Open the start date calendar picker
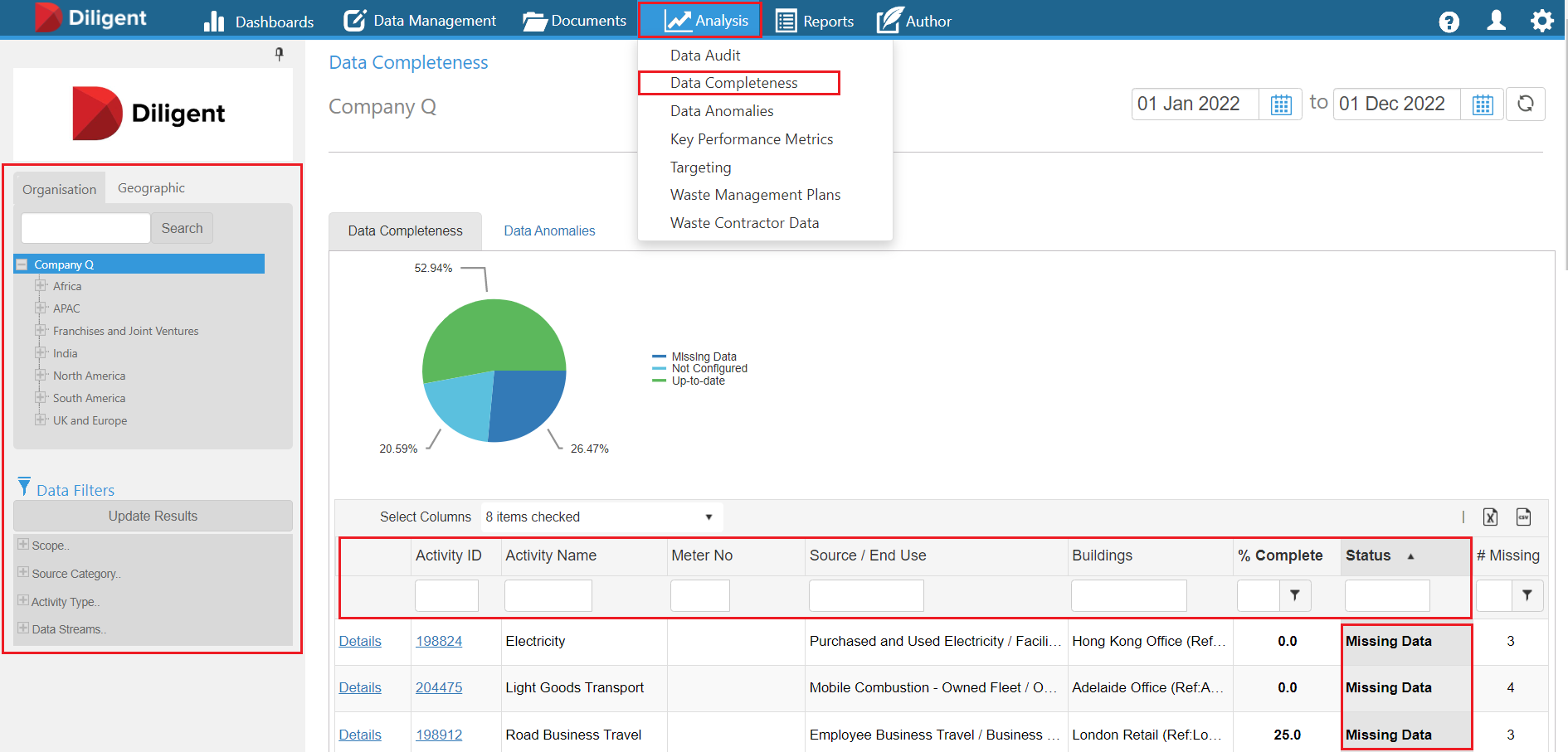1568x752 pixels. pyautogui.click(x=1281, y=104)
